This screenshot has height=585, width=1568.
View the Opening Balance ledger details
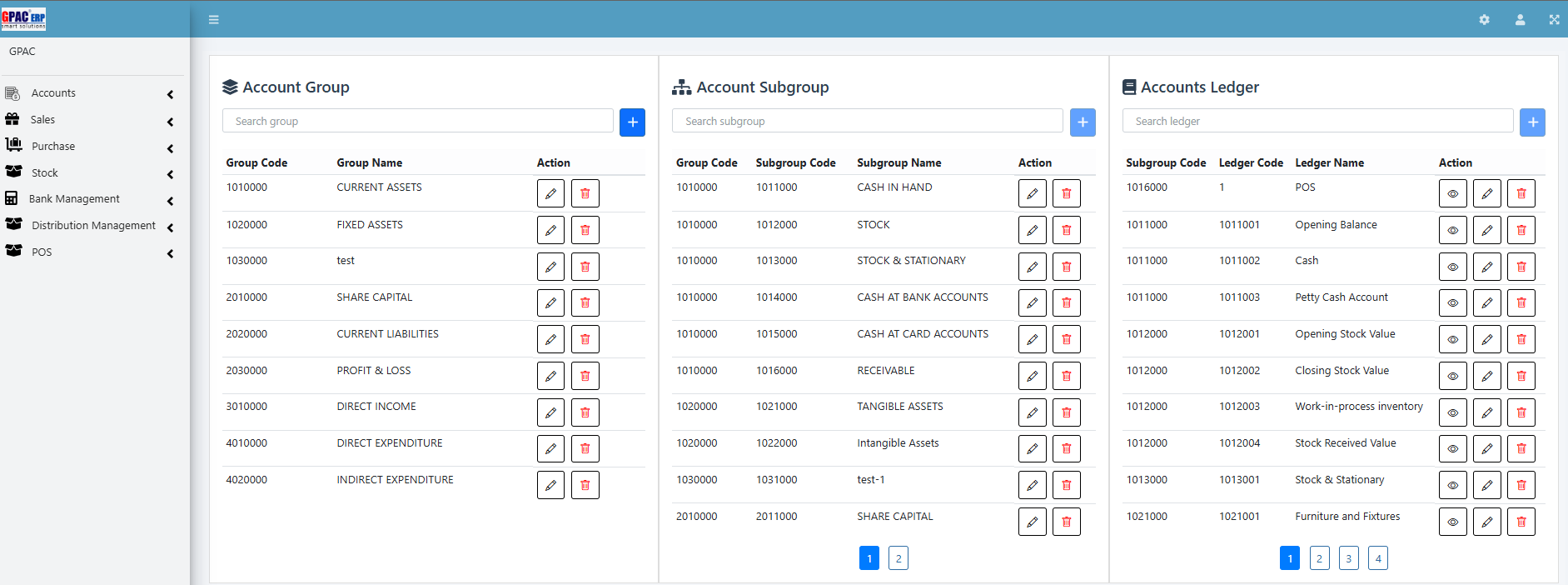tap(1452, 230)
